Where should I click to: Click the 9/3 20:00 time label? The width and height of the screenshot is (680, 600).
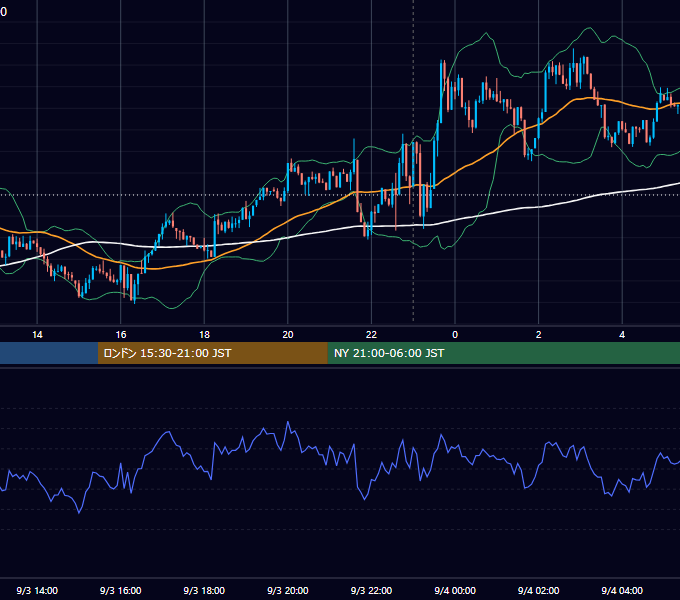tap(288, 590)
